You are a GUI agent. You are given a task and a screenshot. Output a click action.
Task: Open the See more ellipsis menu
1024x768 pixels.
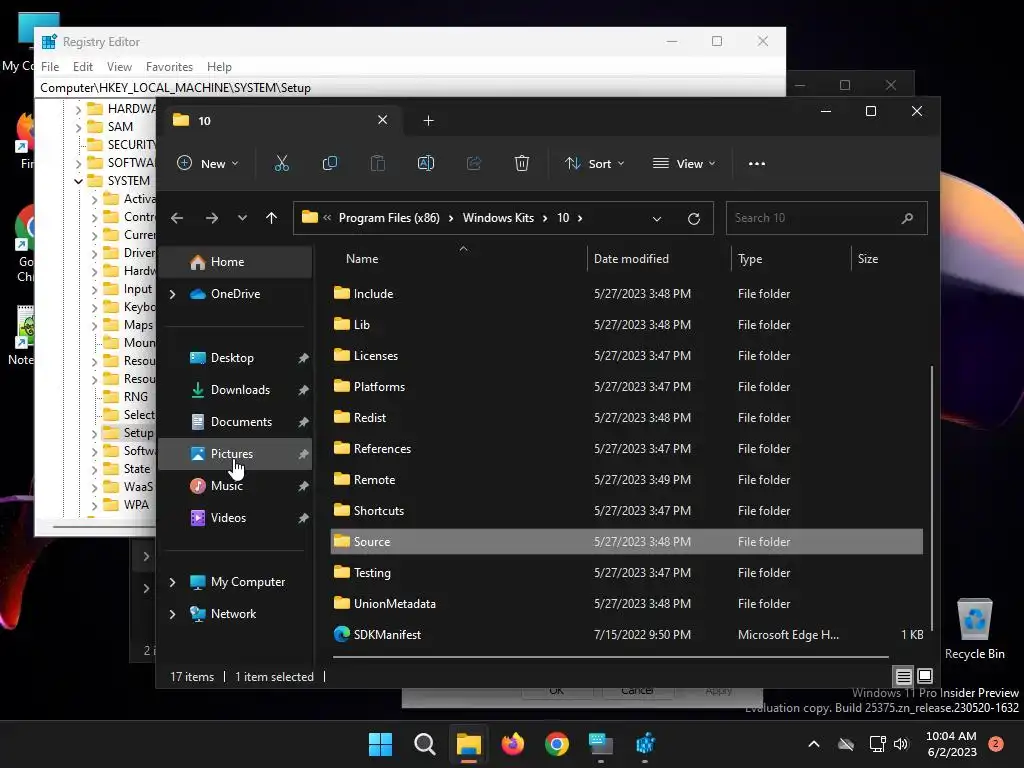point(756,164)
